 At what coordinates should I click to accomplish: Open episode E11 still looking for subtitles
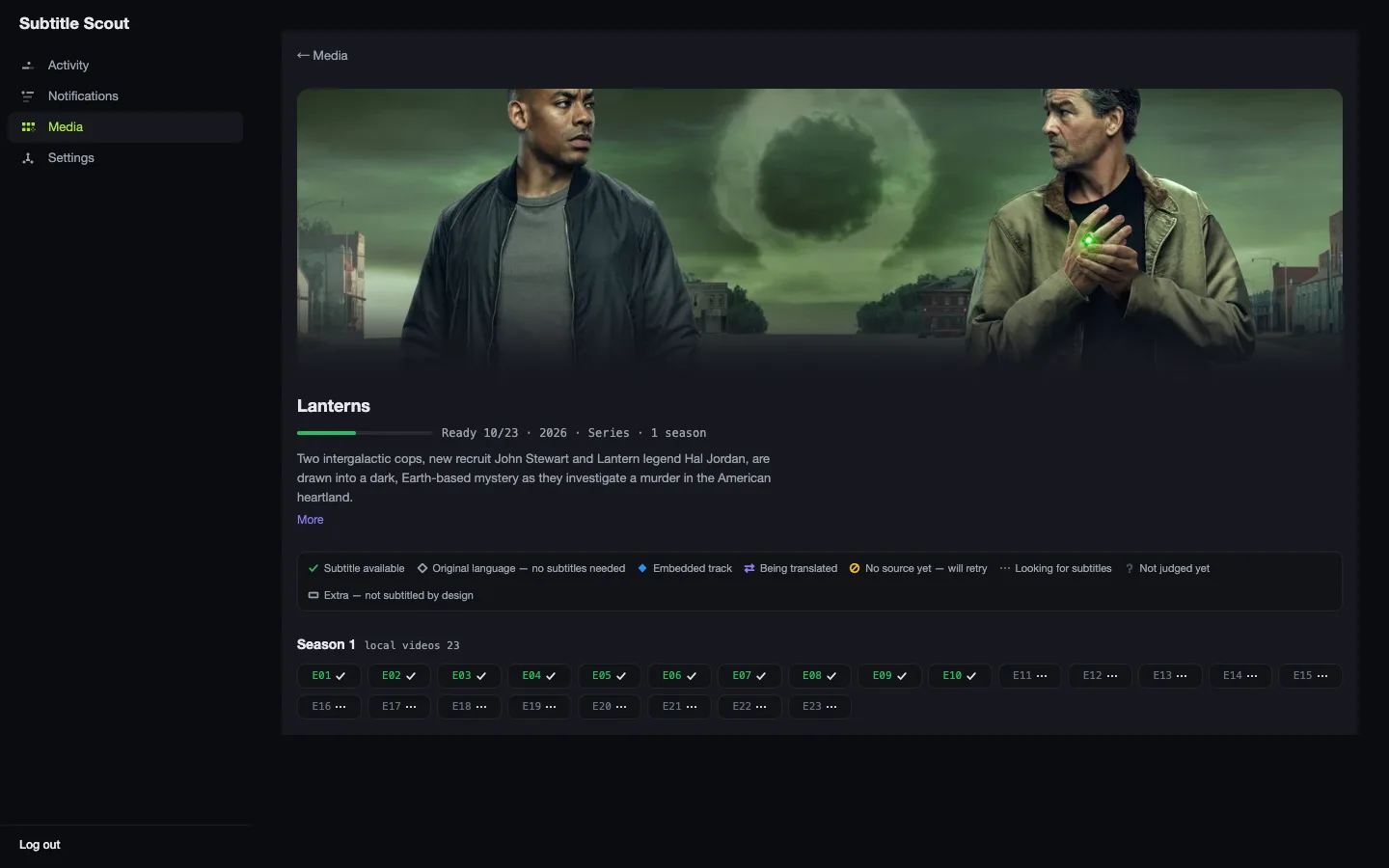(x=1030, y=676)
